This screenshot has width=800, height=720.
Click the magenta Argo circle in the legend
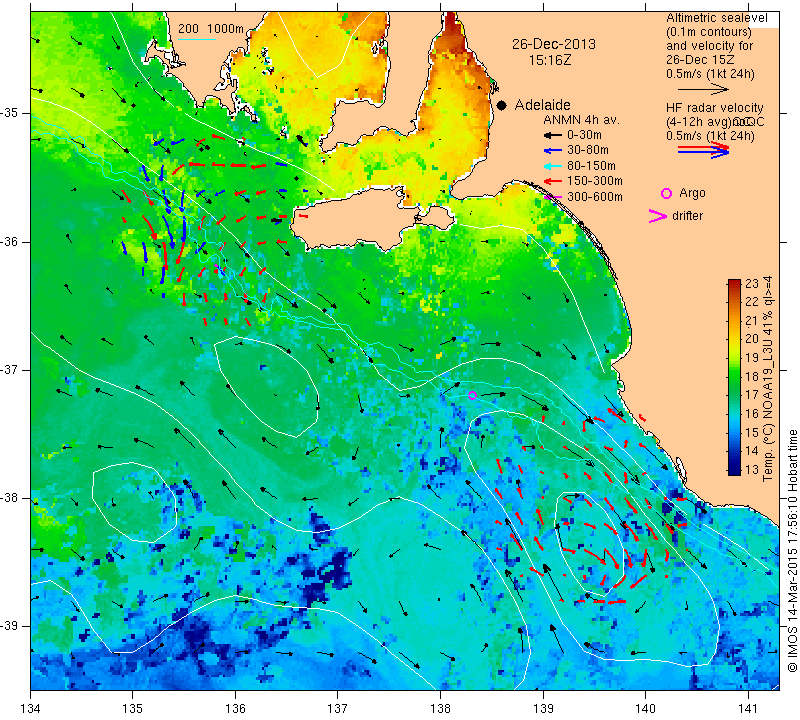coord(666,193)
